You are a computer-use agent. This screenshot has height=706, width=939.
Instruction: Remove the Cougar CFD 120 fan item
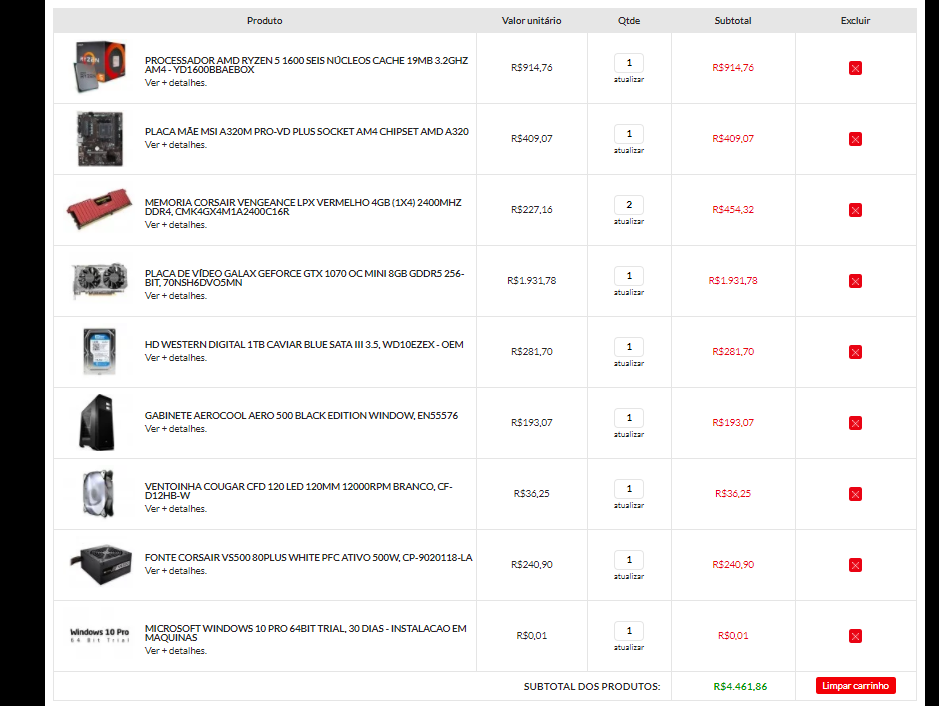855,494
